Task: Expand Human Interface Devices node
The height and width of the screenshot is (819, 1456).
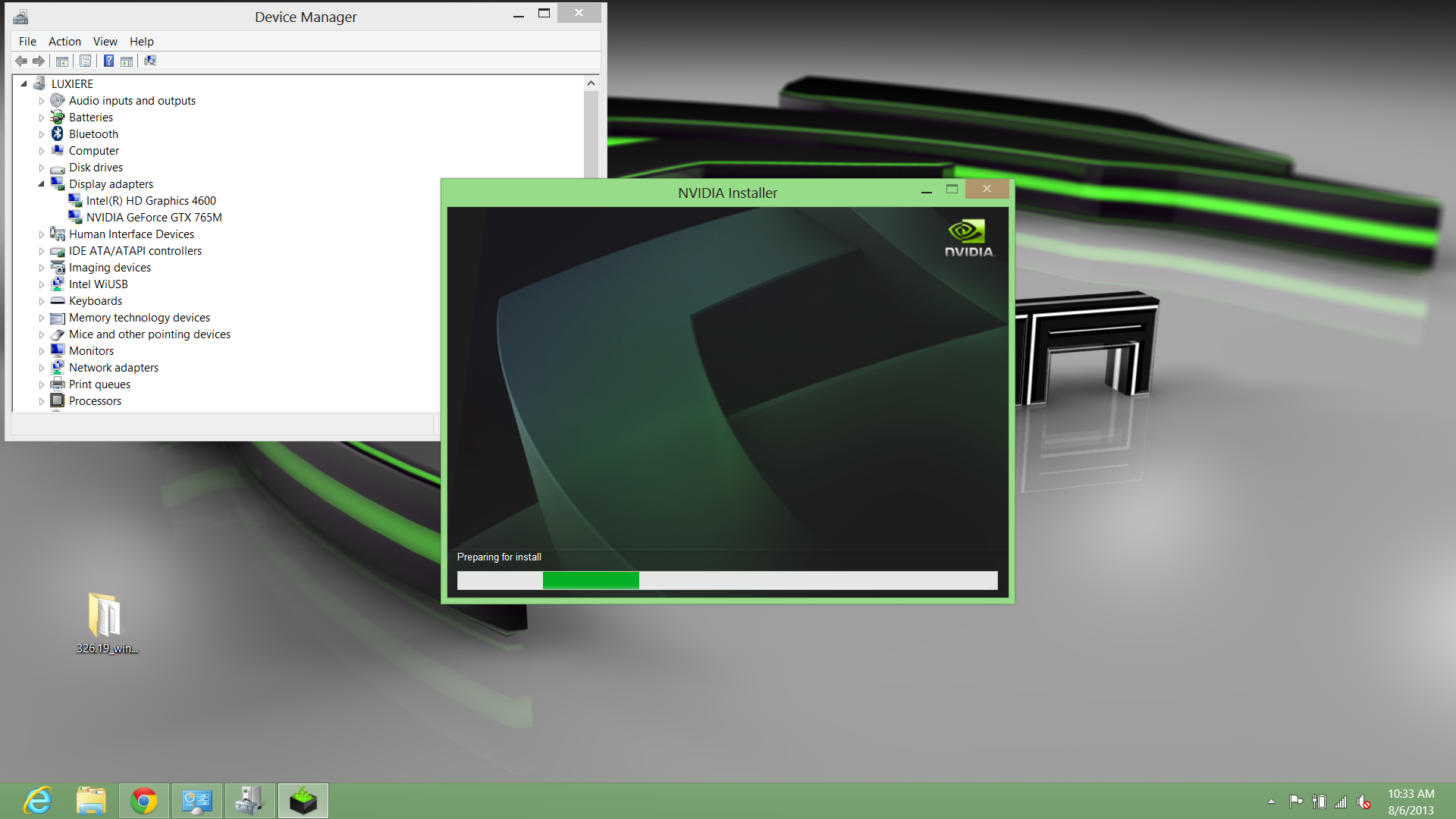Action: 42,234
